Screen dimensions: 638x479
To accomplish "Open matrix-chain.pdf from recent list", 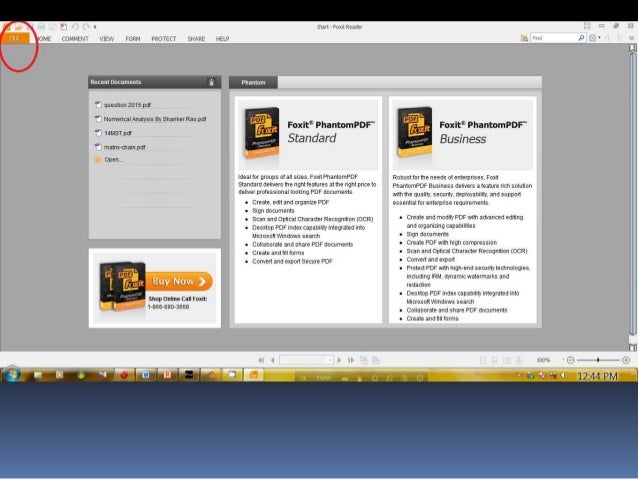I will (125, 147).
